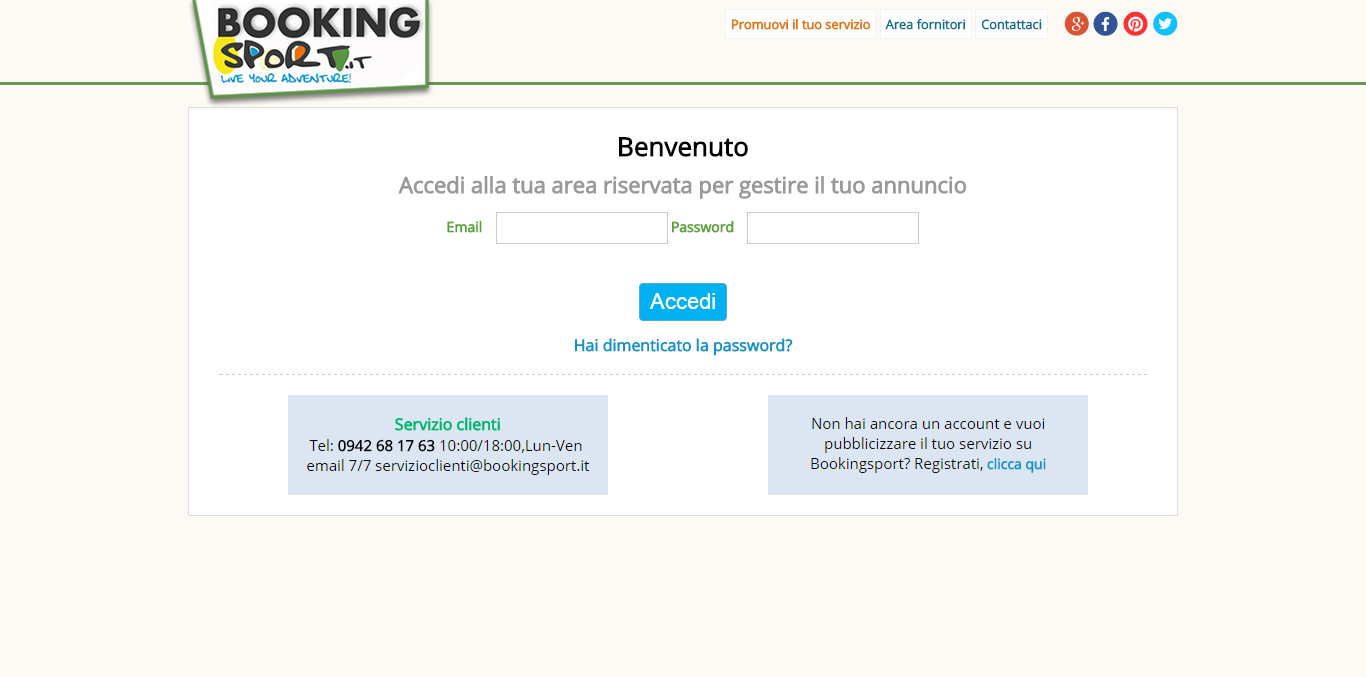
Task: Open the Google Plus social icon
Action: tap(1076, 24)
